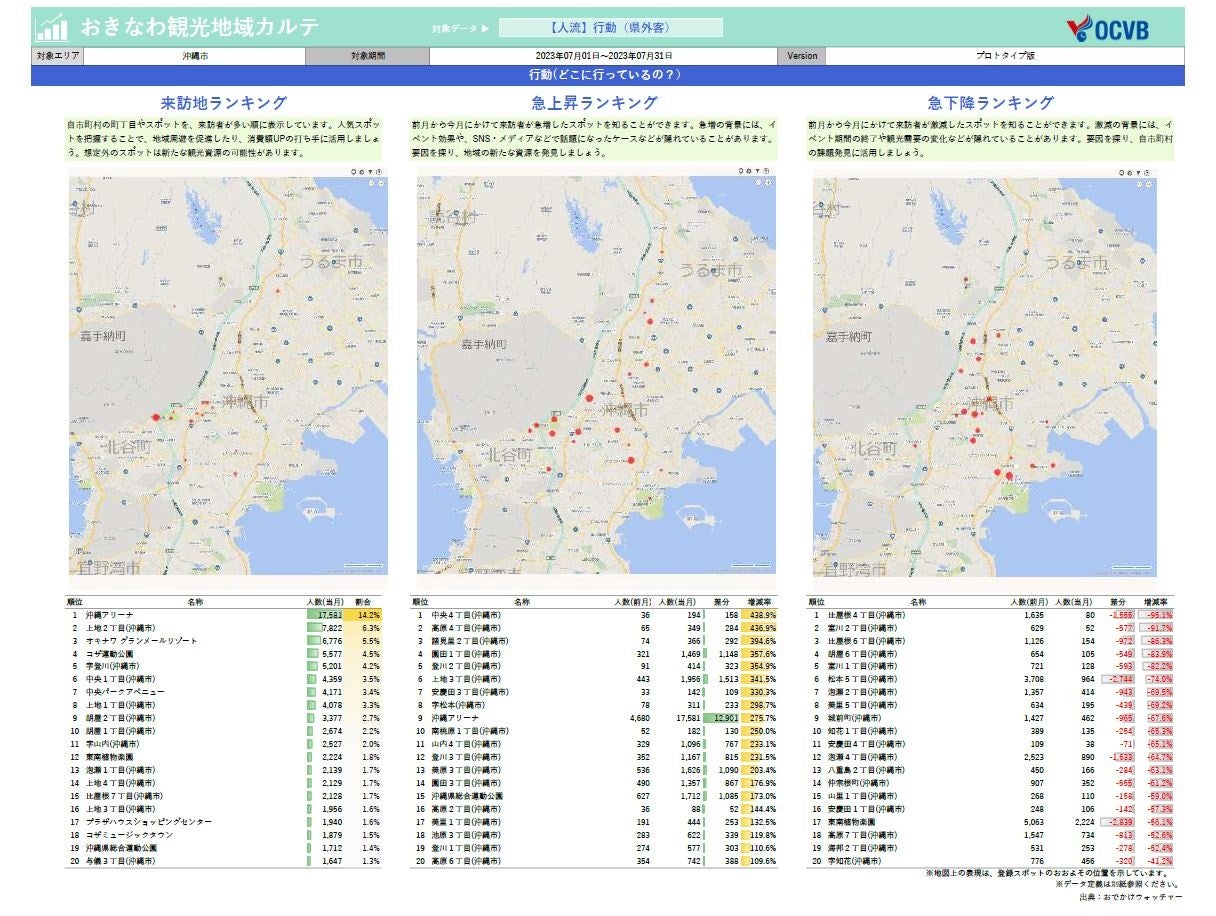This screenshot has height=916, width=1216.
Task: Sort by 増減率 column in the 急上昇ランキング table
Action: pyautogui.click(x=758, y=603)
